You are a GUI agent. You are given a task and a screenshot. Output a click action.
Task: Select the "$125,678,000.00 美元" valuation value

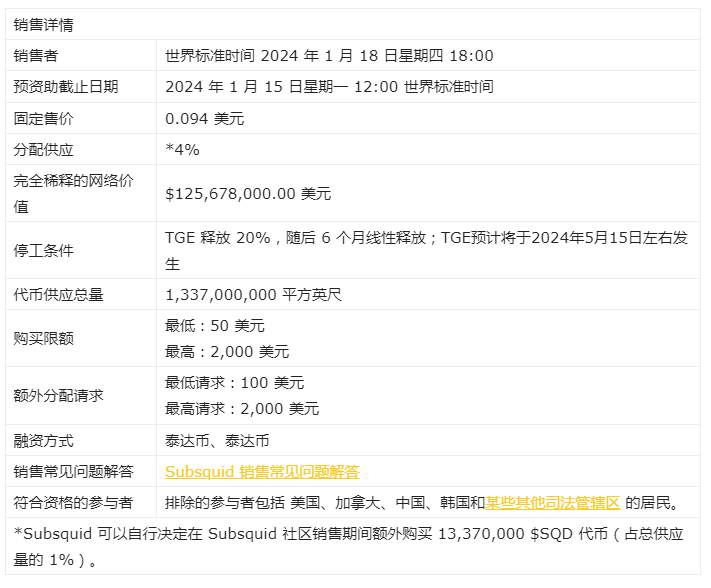tap(247, 193)
